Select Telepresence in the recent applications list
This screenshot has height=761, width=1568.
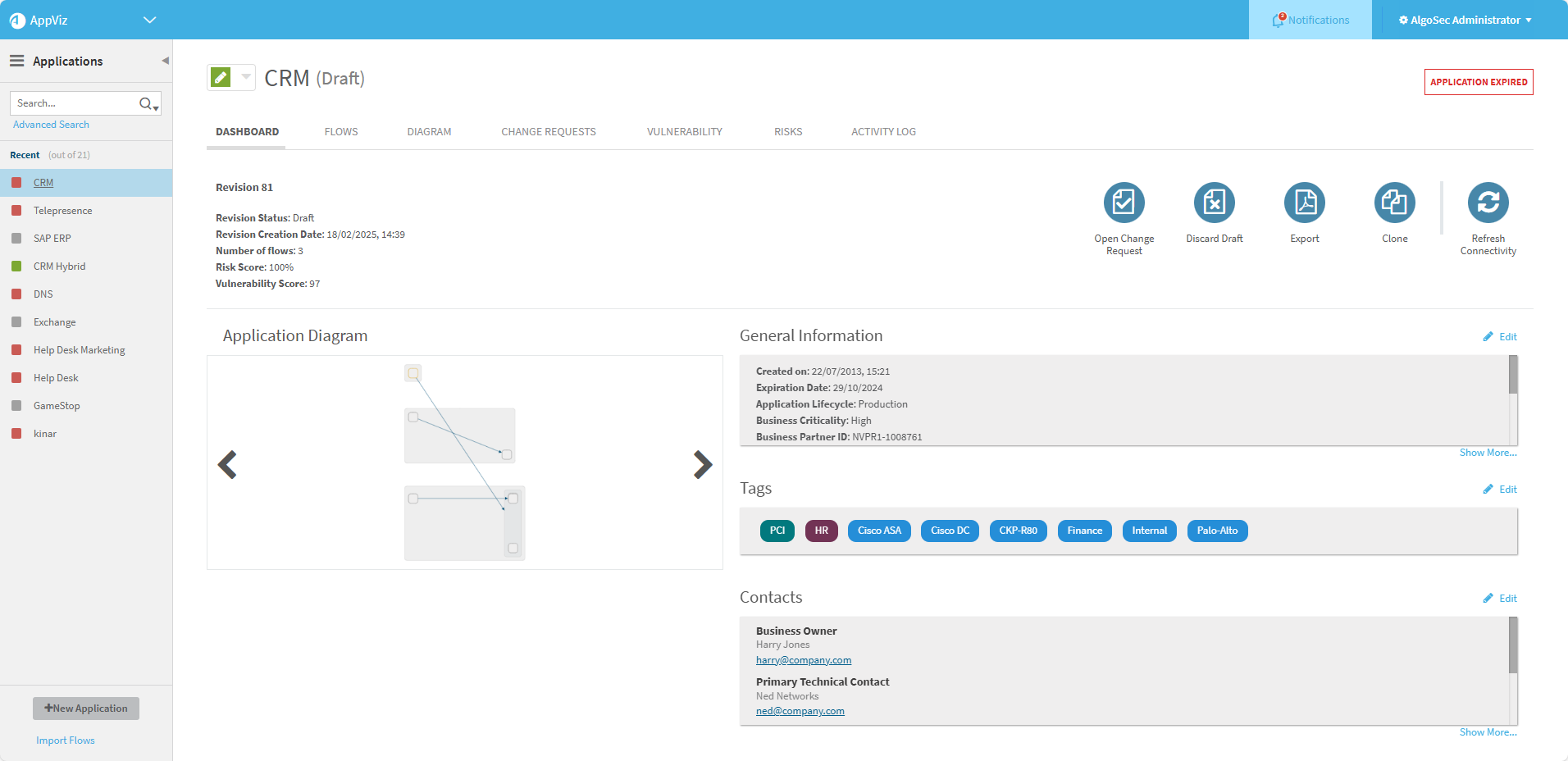(x=62, y=211)
